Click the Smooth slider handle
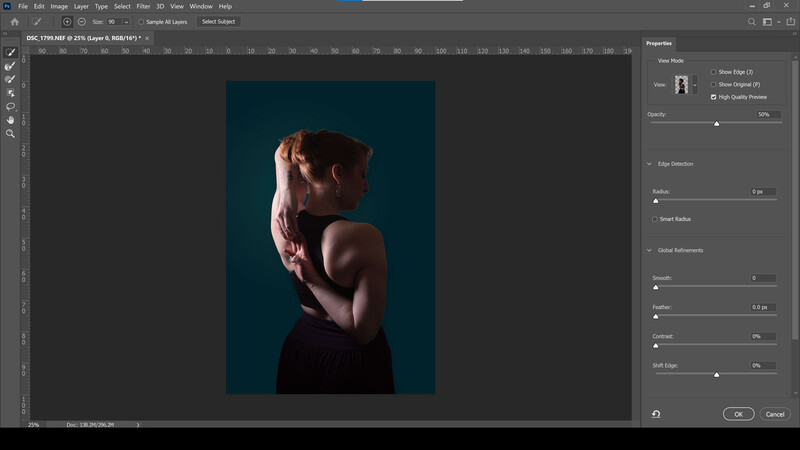 [x=656, y=287]
